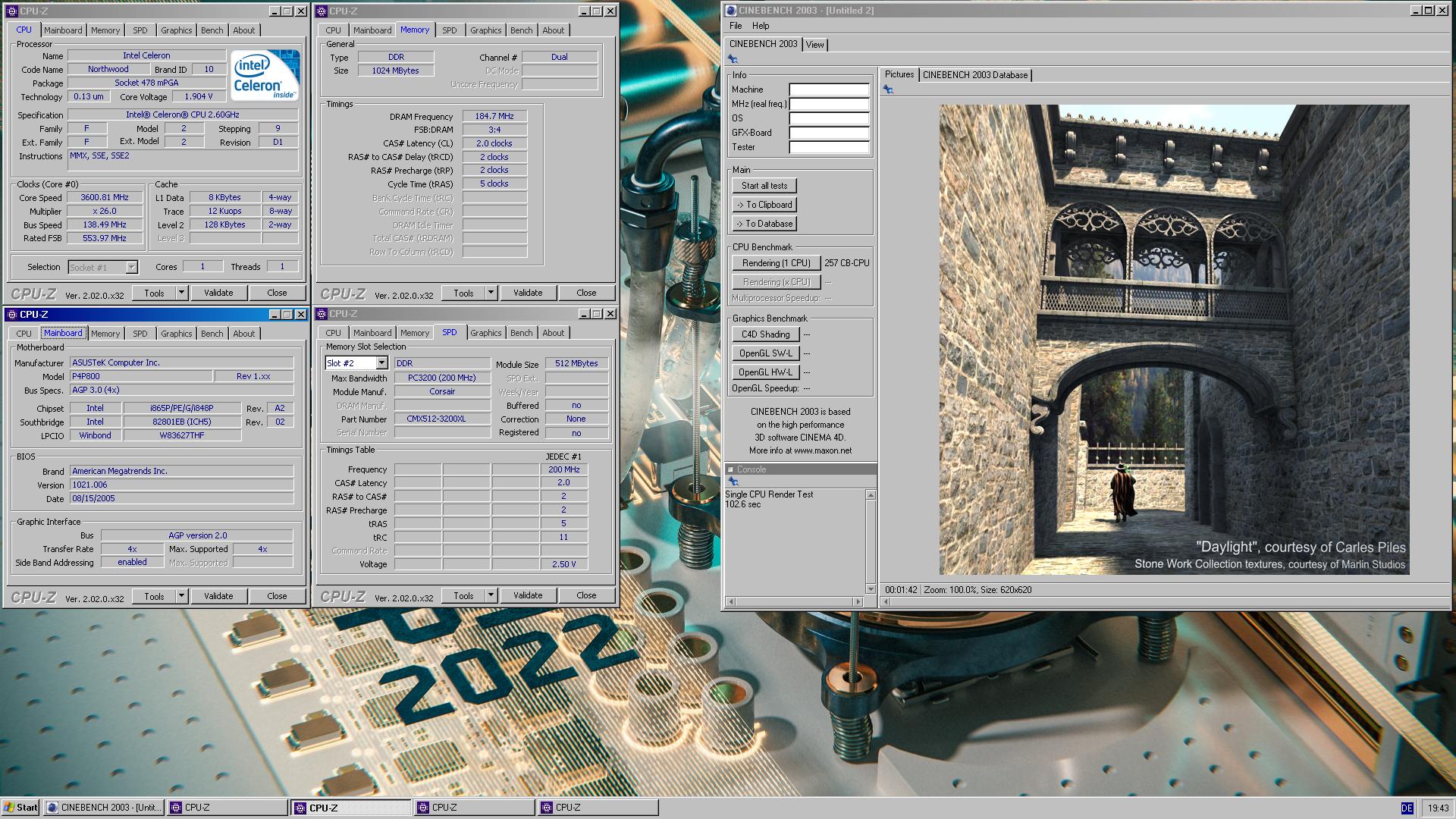Image resolution: width=1456 pixels, height=819 pixels.
Task: Click the www.maxon.net info text
Action: (x=823, y=450)
